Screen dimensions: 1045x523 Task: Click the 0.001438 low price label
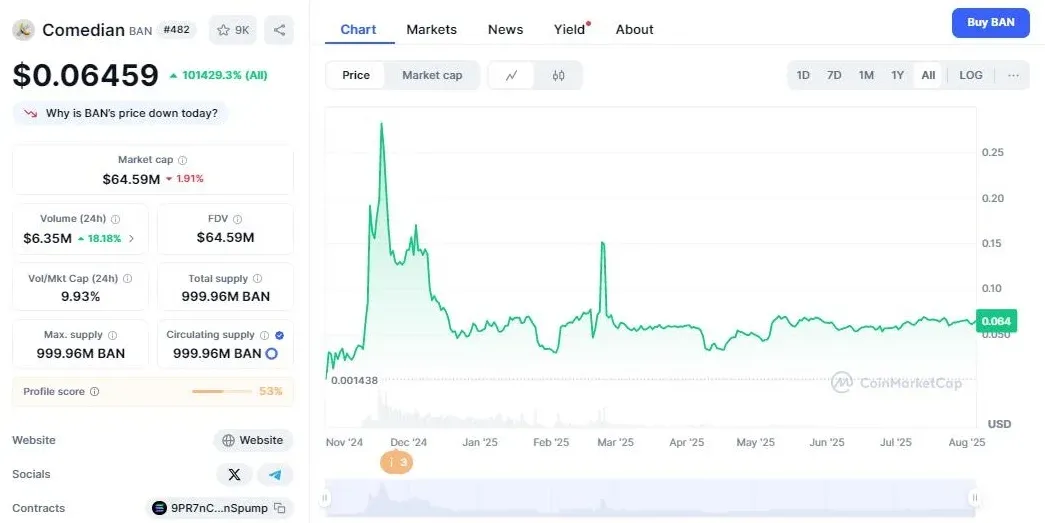coord(355,380)
